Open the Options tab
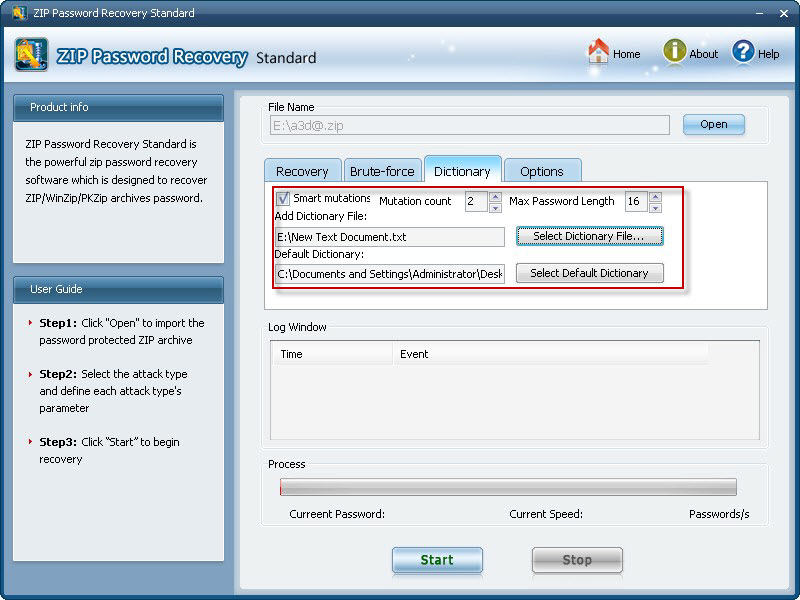Viewport: 800px width, 600px height. pos(542,171)
